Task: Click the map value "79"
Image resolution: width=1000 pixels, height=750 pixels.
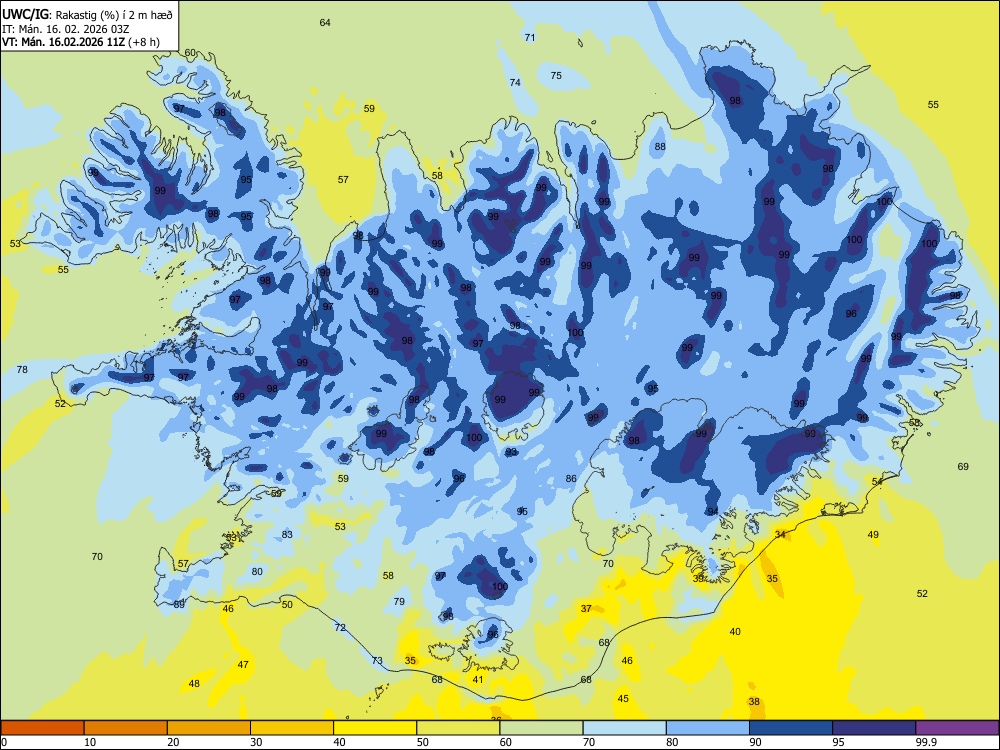Action: pyautogui.click(x=399, y=601)
